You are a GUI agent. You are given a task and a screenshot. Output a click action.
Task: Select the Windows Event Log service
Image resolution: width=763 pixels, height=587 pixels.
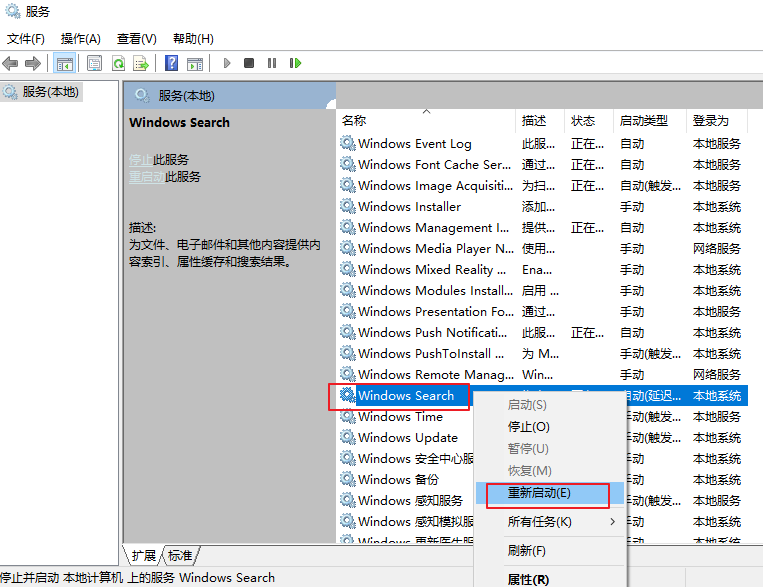[x=415, y=144]
